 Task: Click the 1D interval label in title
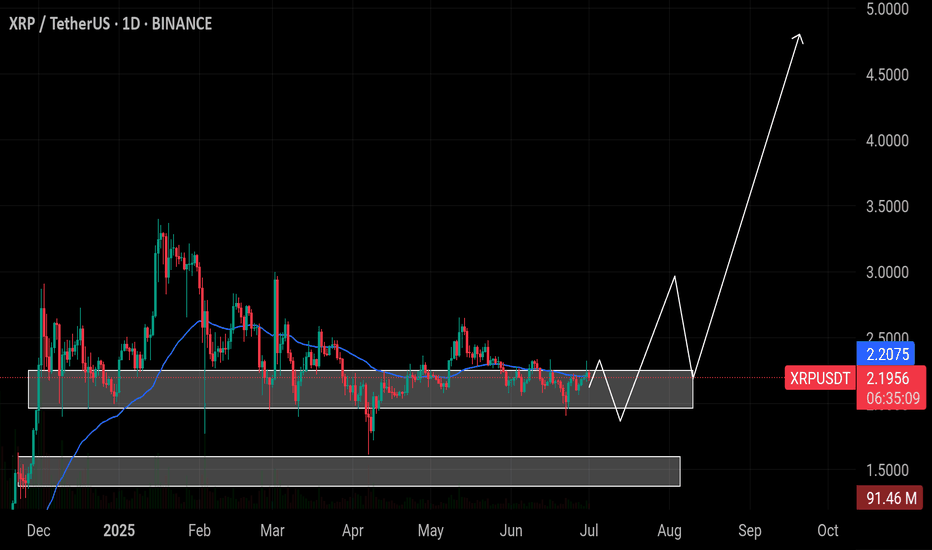click(131, 24)
